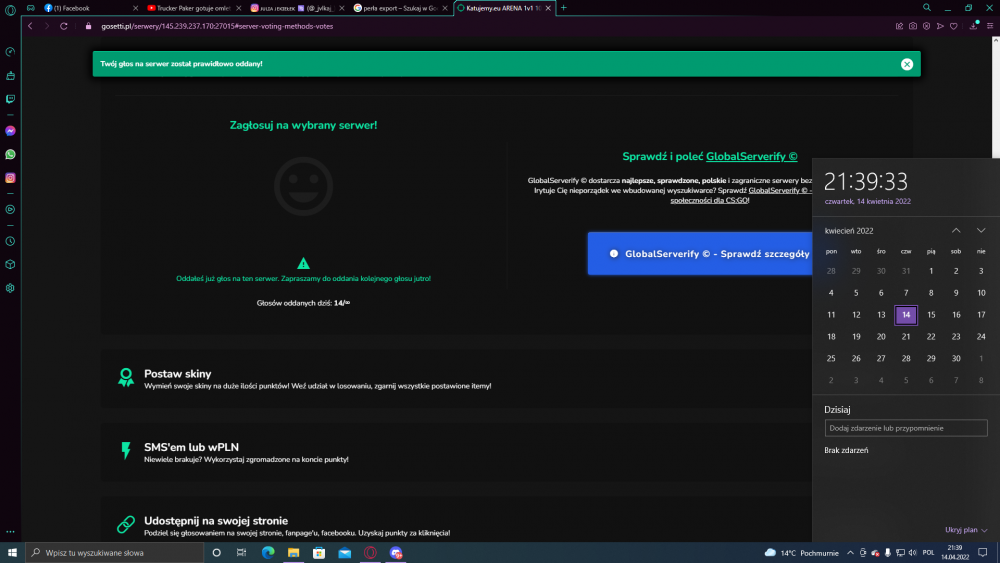1000x563 pixels.
Task: Open Twitch panel in sidebar
Action: click(10, 99)
